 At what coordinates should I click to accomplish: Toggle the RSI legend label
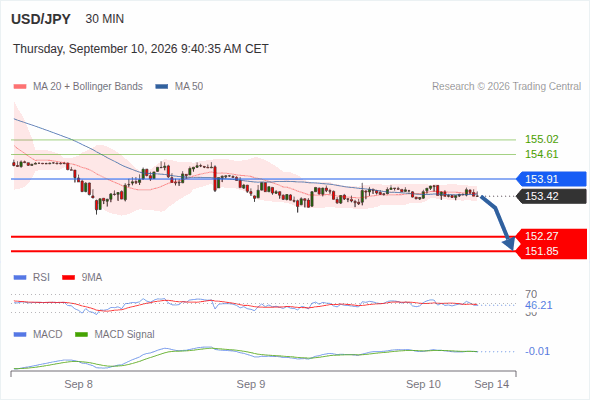[x=41, y=278]
